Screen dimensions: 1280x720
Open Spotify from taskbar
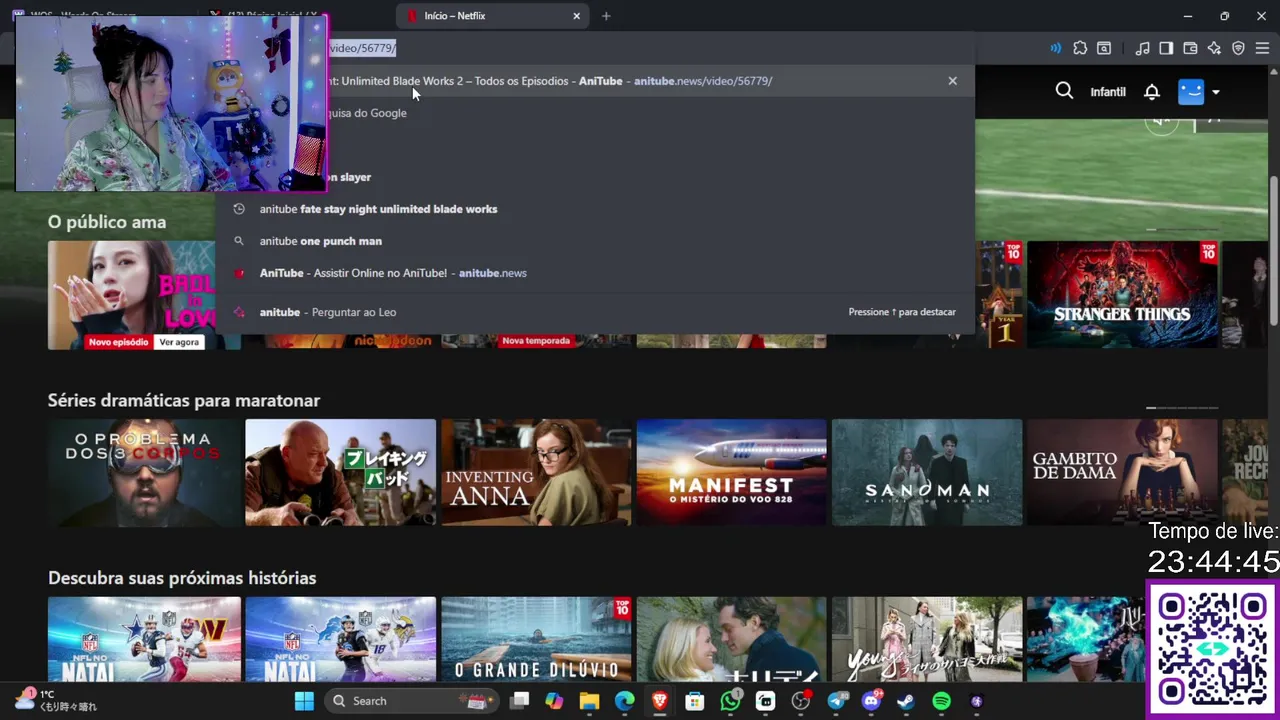click(x=941, y=701)
